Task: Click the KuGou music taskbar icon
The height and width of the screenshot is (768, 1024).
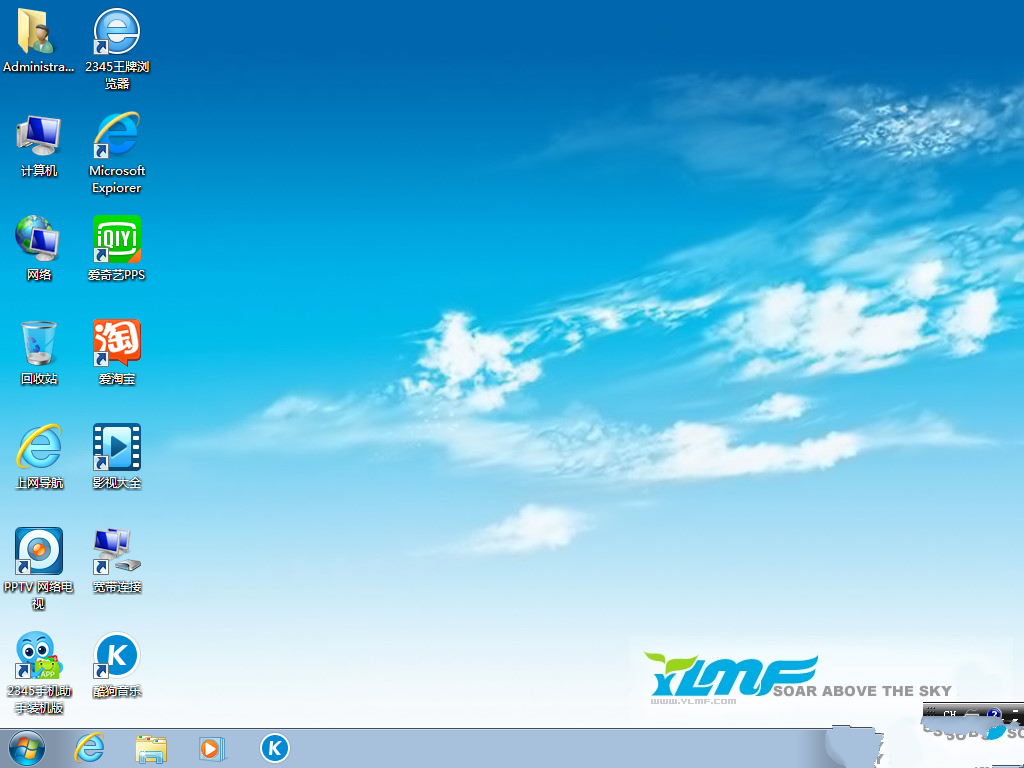Action: pos(274,748)
